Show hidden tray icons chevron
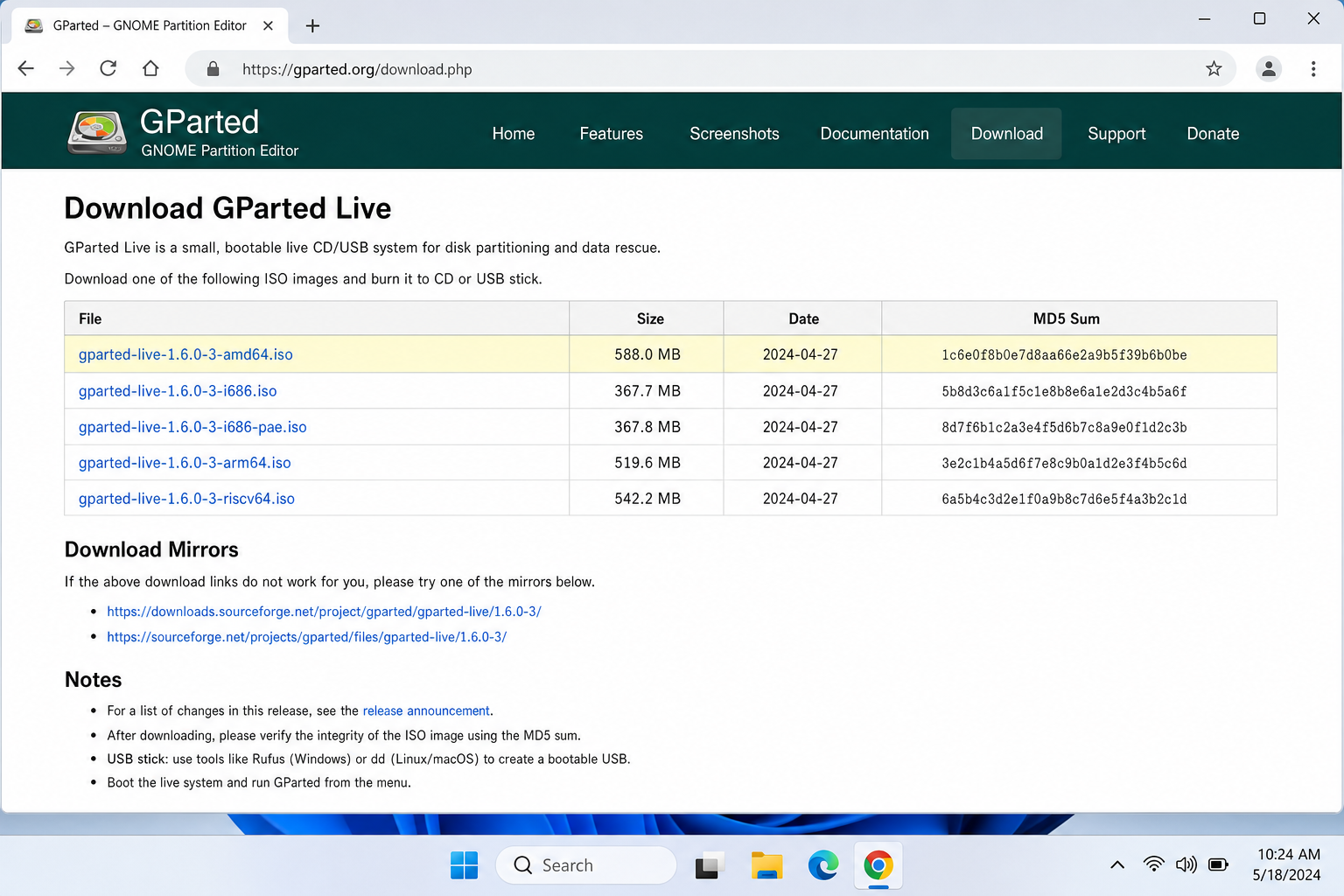This screenshot has width=1344, height=896. [x=1117, y=864]
